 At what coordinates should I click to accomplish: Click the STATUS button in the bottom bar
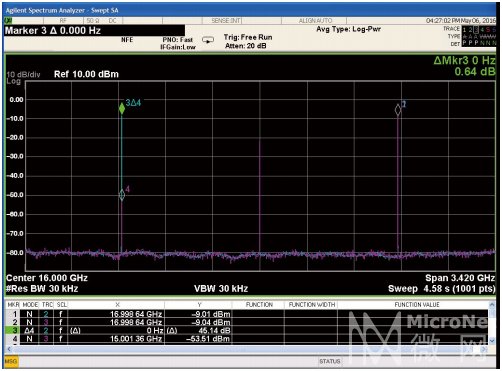[330, 361]
